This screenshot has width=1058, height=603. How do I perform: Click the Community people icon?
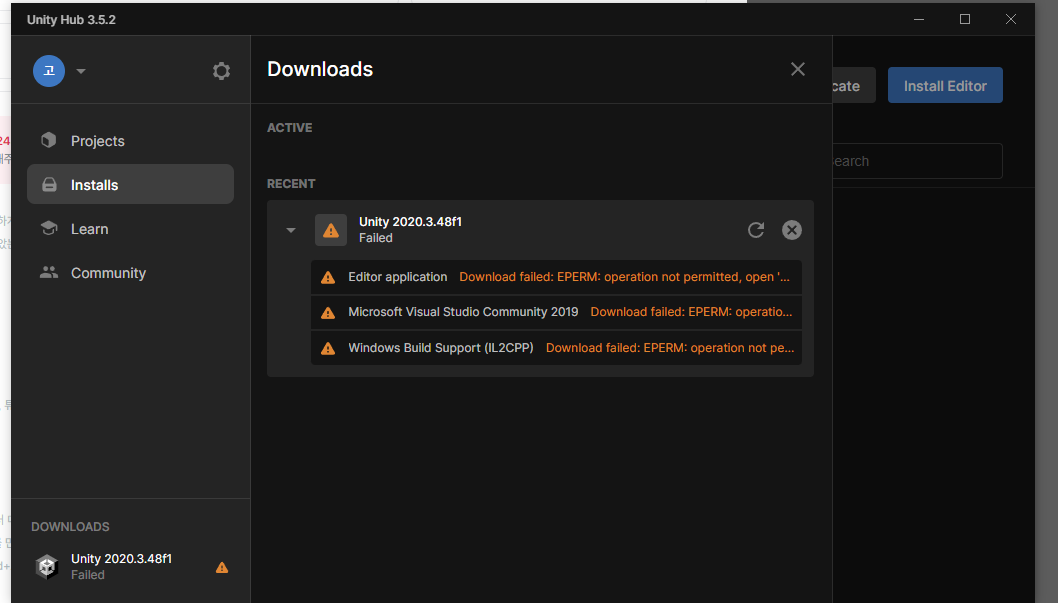(x=49, y=272)
